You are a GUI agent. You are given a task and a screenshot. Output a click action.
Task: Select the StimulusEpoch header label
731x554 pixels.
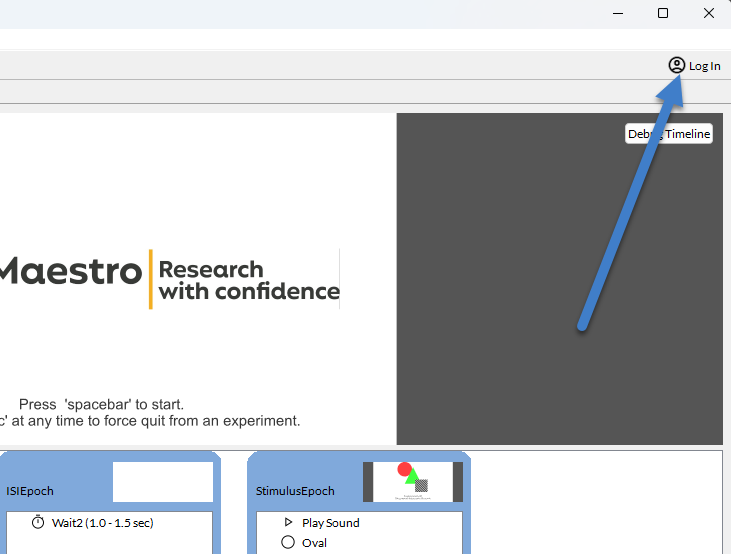(295, 491)
